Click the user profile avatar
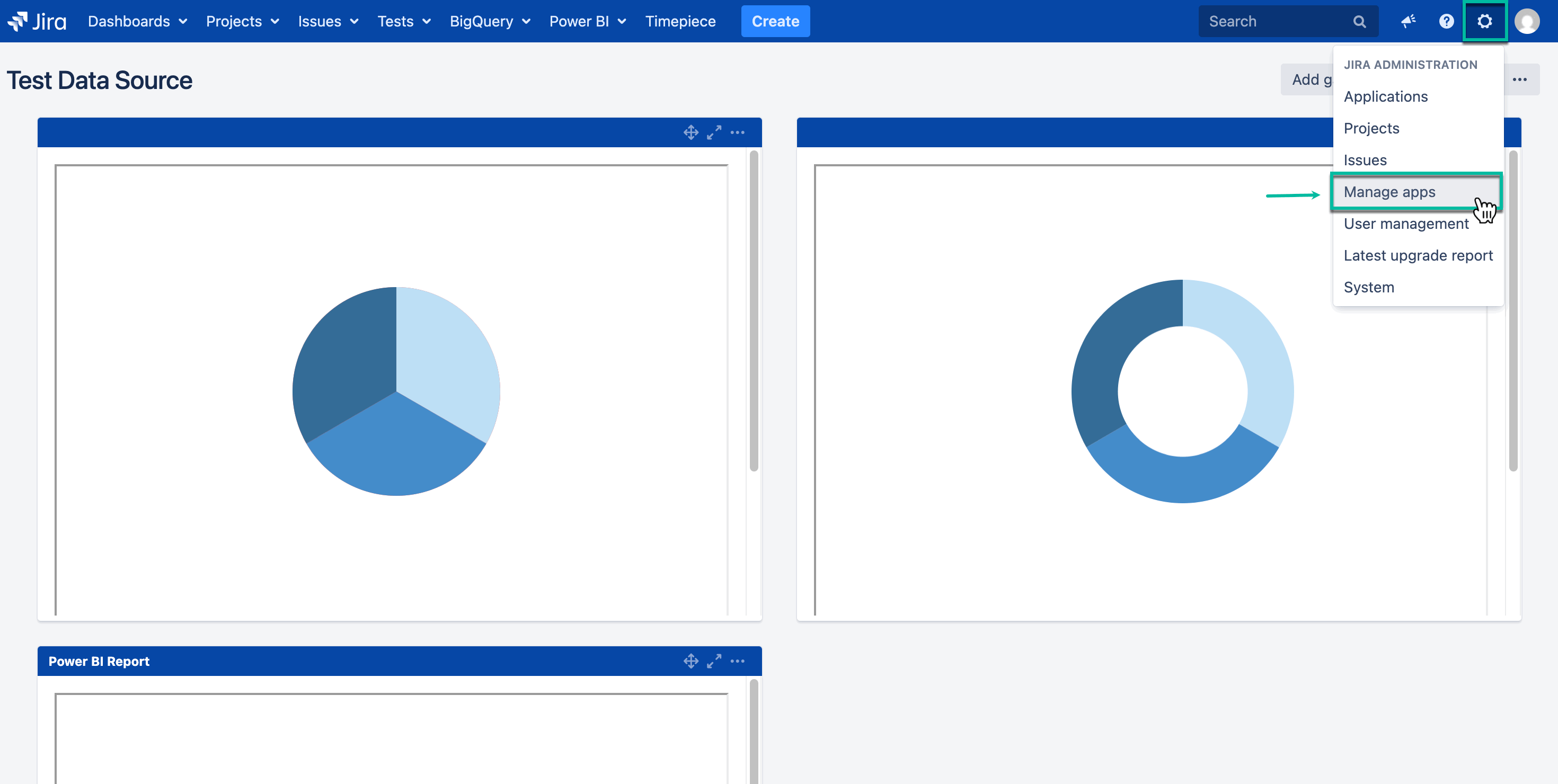This screenshot has width=1558, height=784. pyautogui.click(x=1526, y=21)
